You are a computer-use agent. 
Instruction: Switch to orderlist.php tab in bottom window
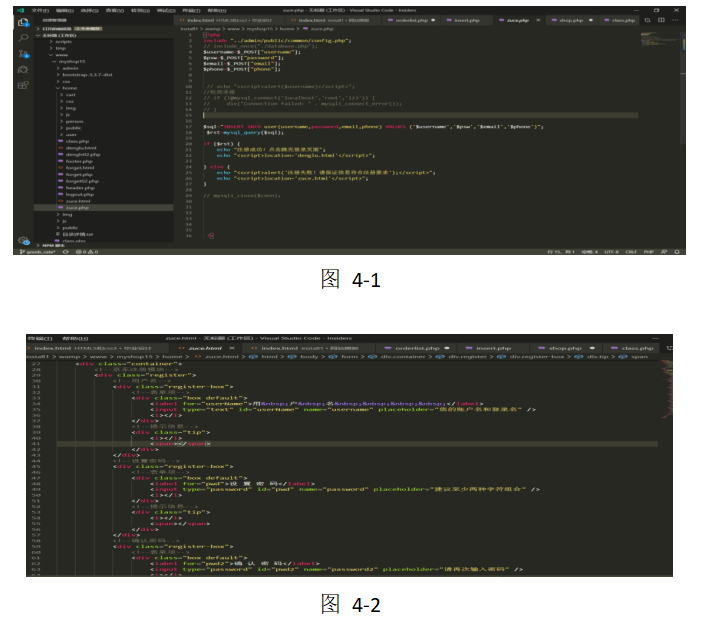tap(417, 348)
